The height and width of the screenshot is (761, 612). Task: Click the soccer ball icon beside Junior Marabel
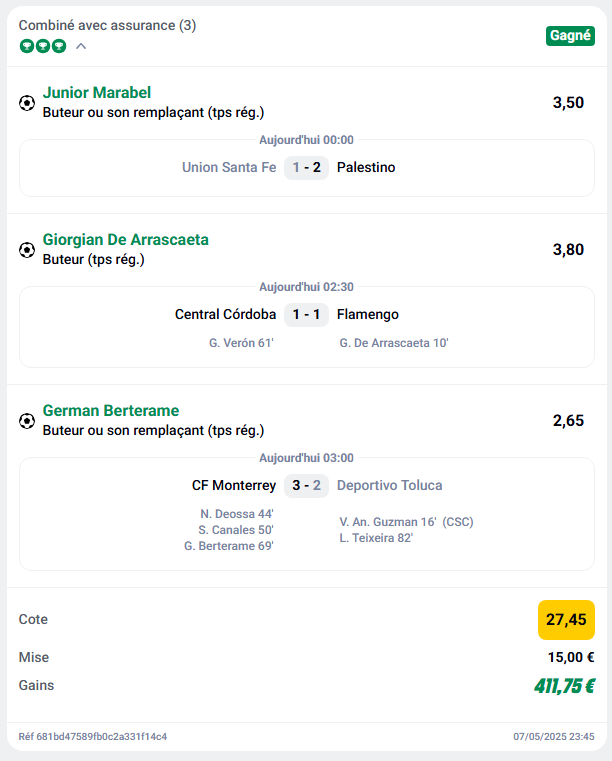[27, 103]
